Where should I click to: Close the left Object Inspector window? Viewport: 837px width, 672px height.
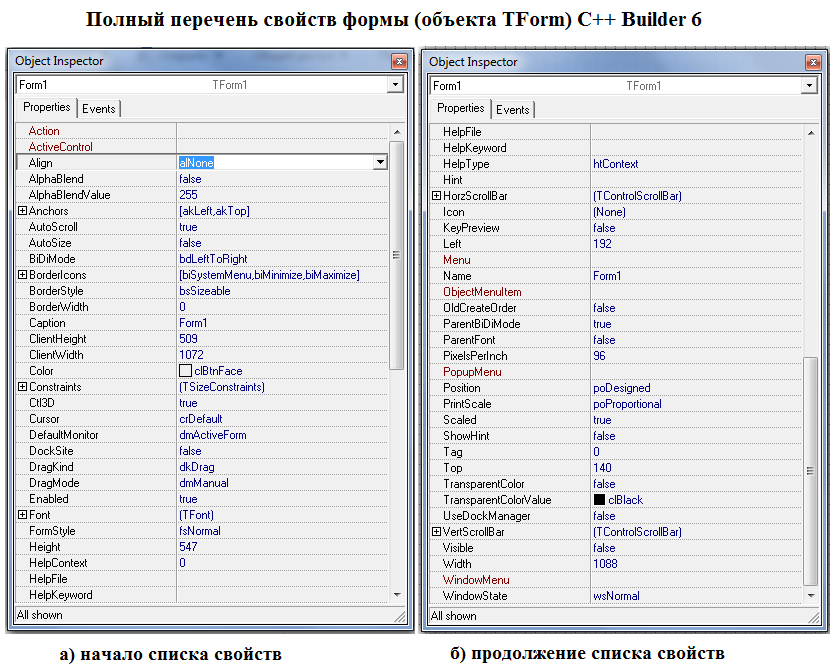point(399,61)
